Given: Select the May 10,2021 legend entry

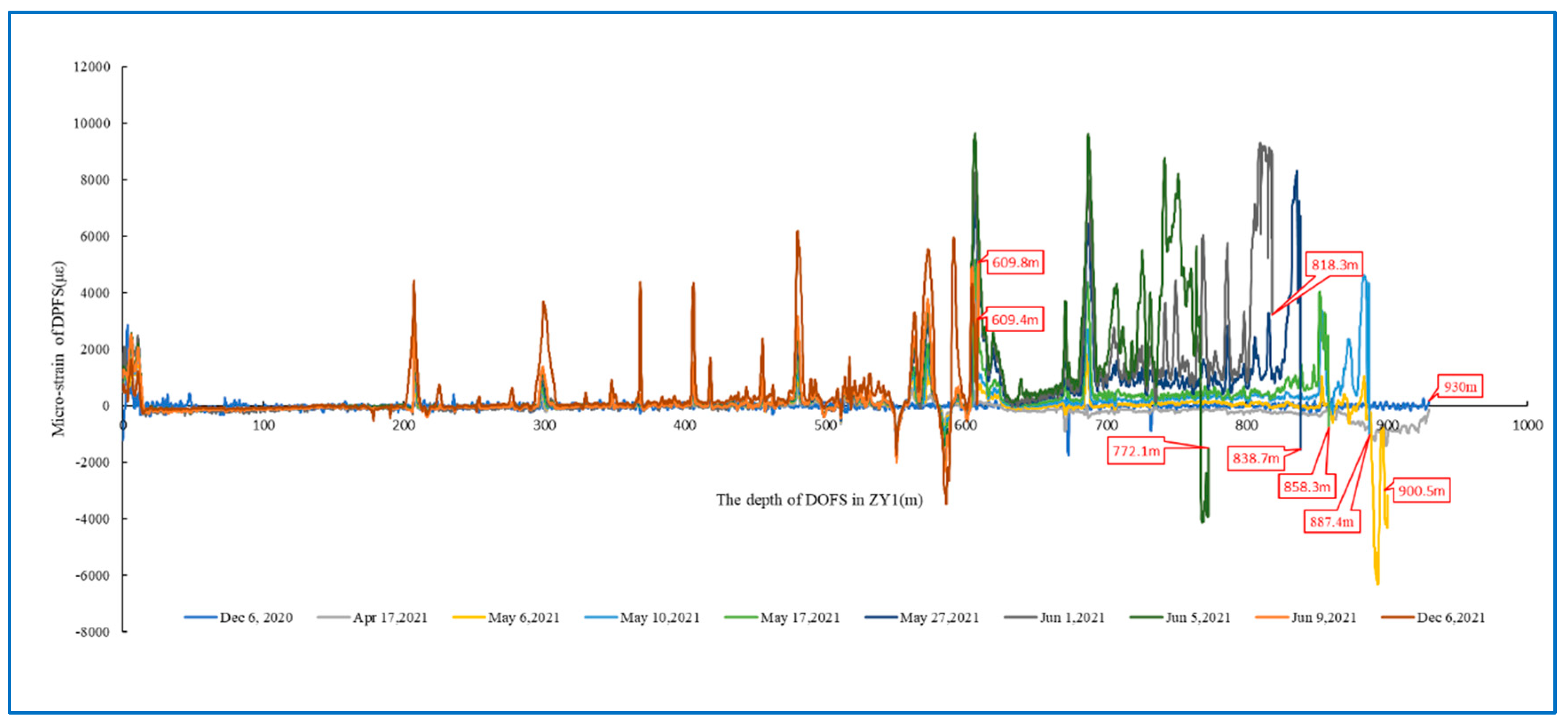Looking at the screenshot, I should [x=659, y=618].
